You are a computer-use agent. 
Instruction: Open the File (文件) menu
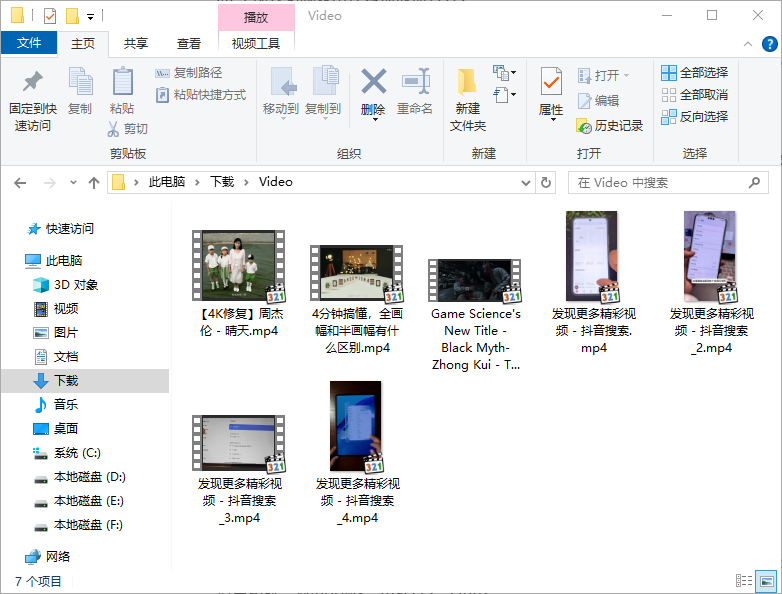click(29, 43)
